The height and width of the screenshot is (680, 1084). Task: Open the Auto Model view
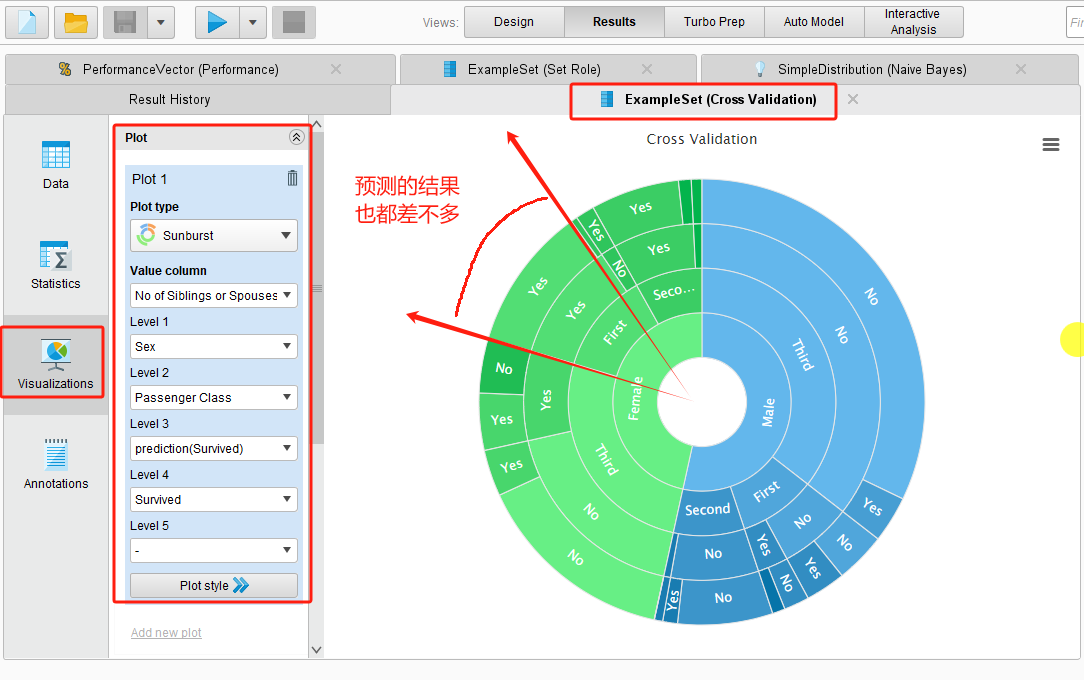(x=814, y=21)
